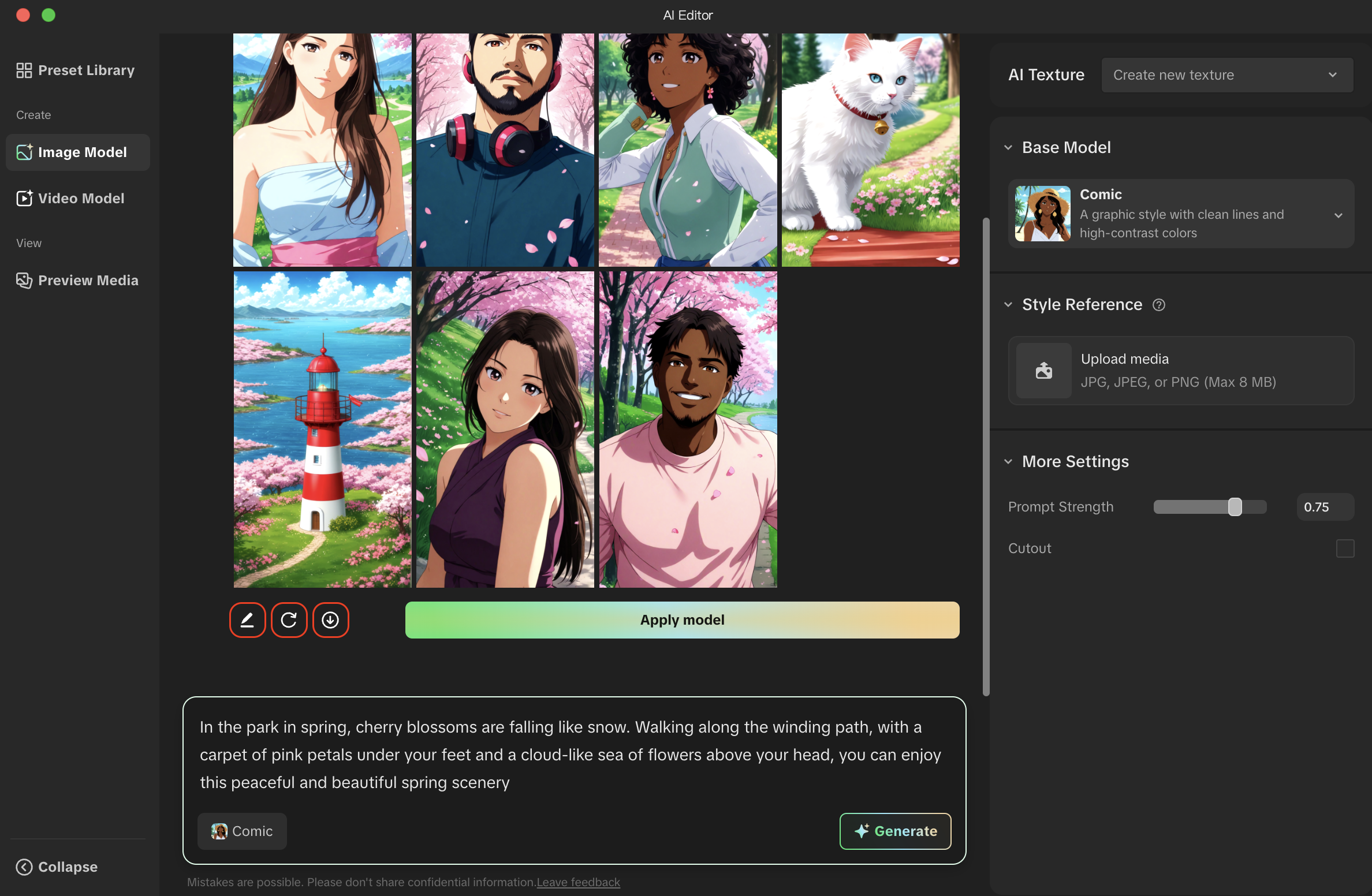This screenshot has height=896, width=1372.
Task: Click the download icon button
Action: [330, 620]
